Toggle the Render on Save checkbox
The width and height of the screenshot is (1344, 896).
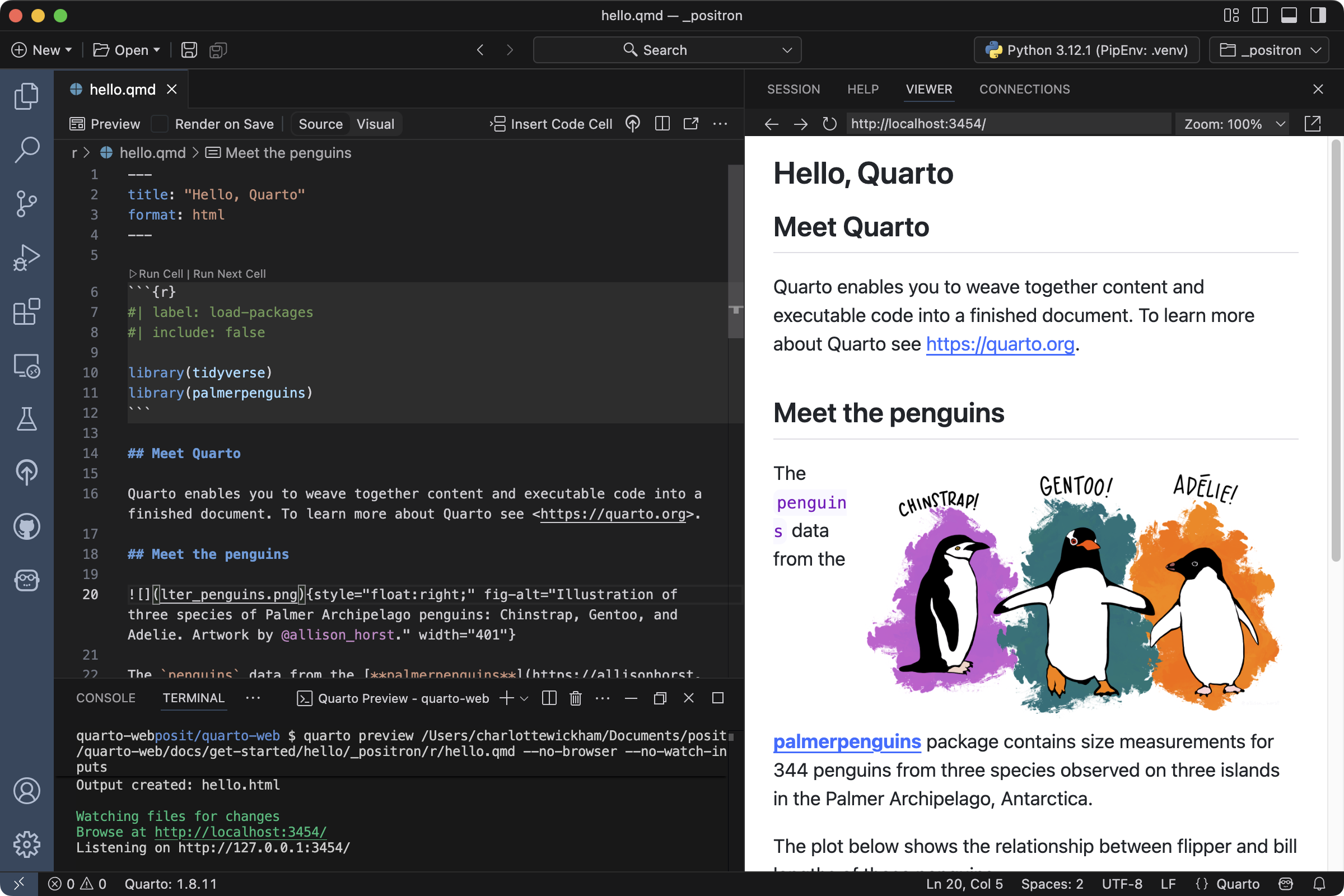(x=160, y=124)
